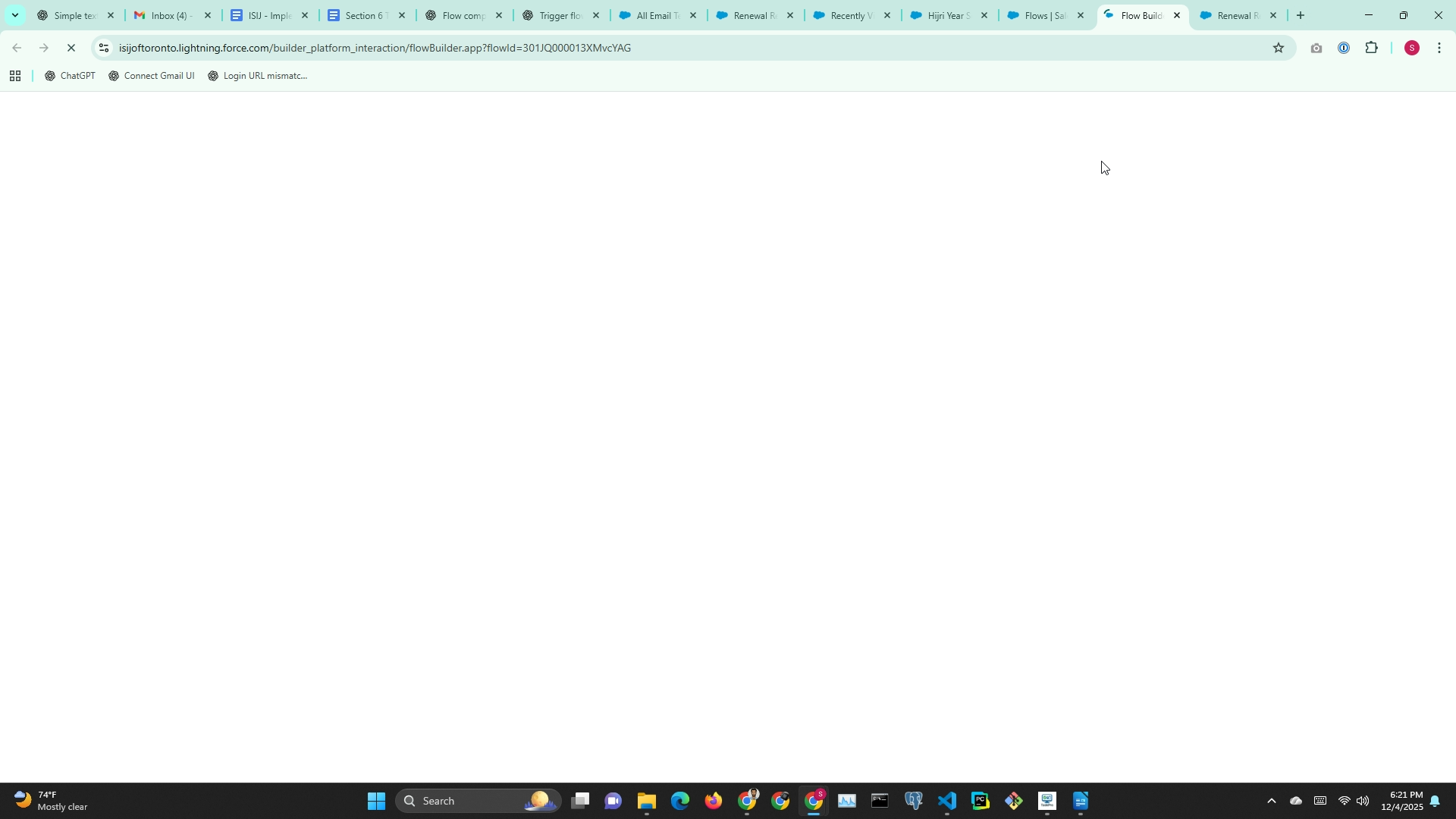The height and width of the screenshot is (819, 1456).
Task: Open Chrome profile avatar S
Action: coord(1411,48)
